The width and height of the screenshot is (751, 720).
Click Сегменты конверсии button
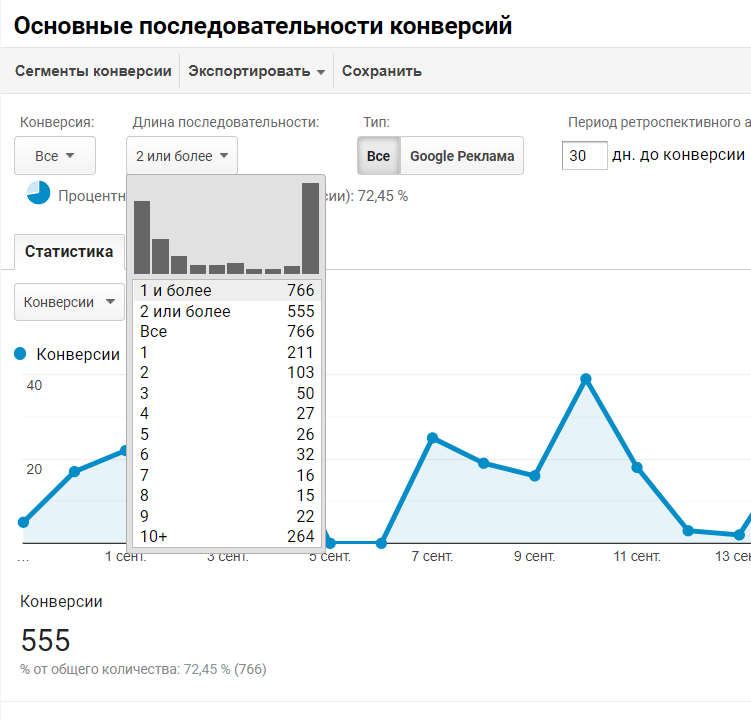click(x=93, y=71)
